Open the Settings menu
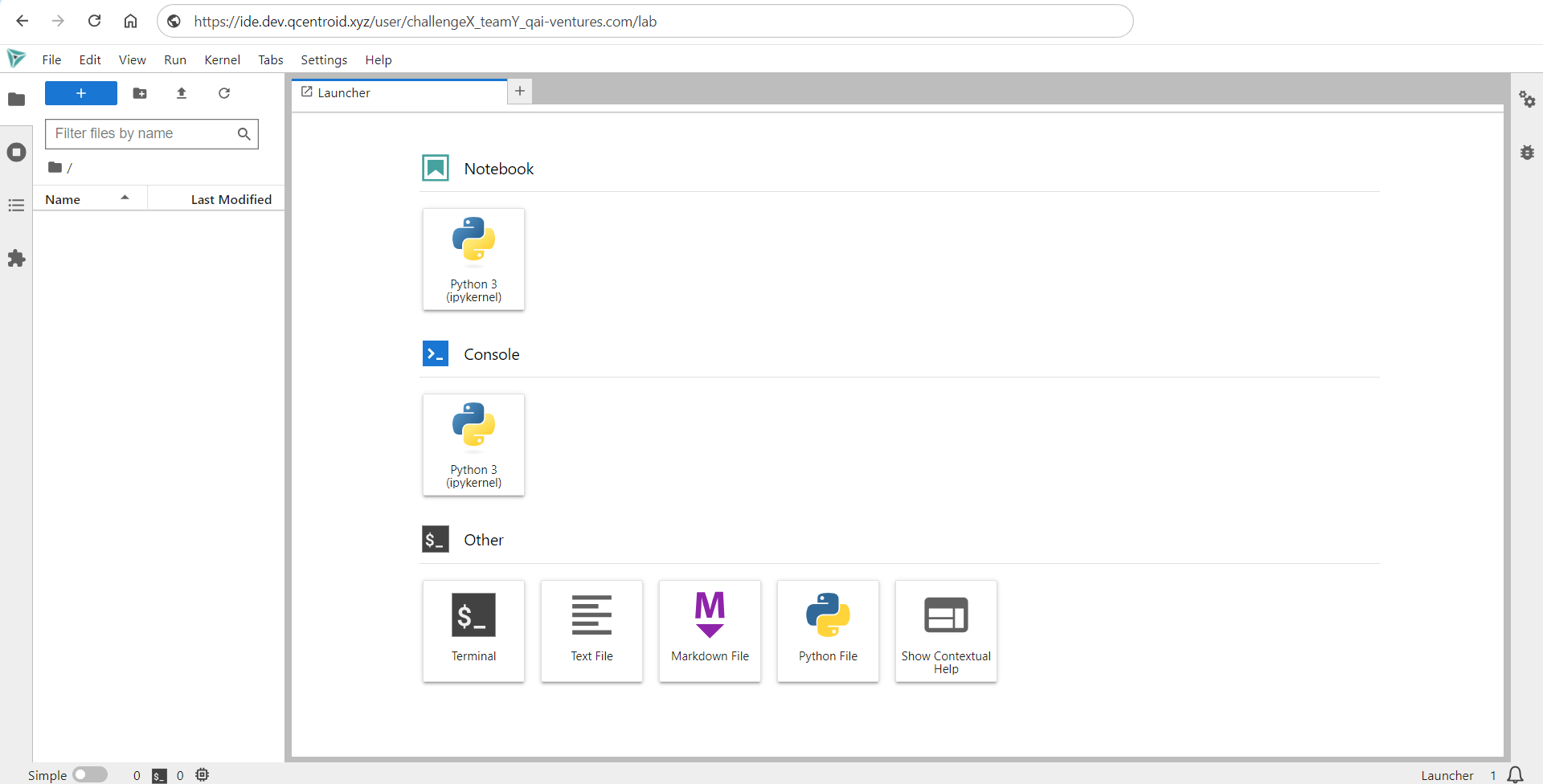Screen dimensions: 1543x784 [324, 60]
